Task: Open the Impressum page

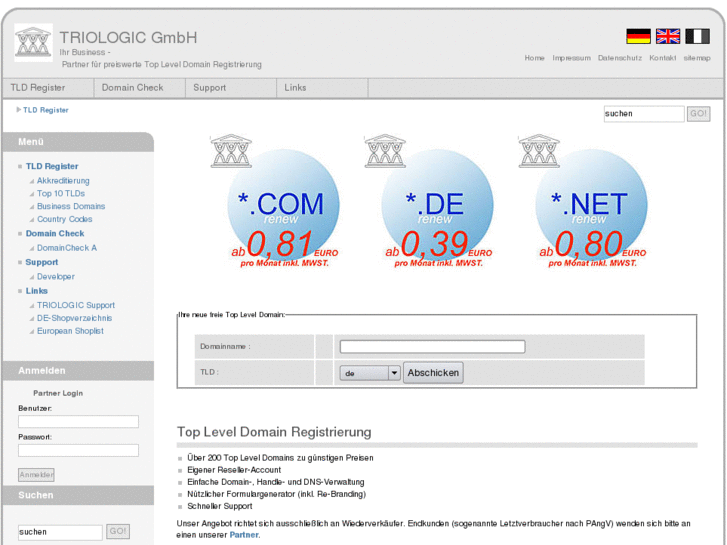Action: click(x=571, y=58)
